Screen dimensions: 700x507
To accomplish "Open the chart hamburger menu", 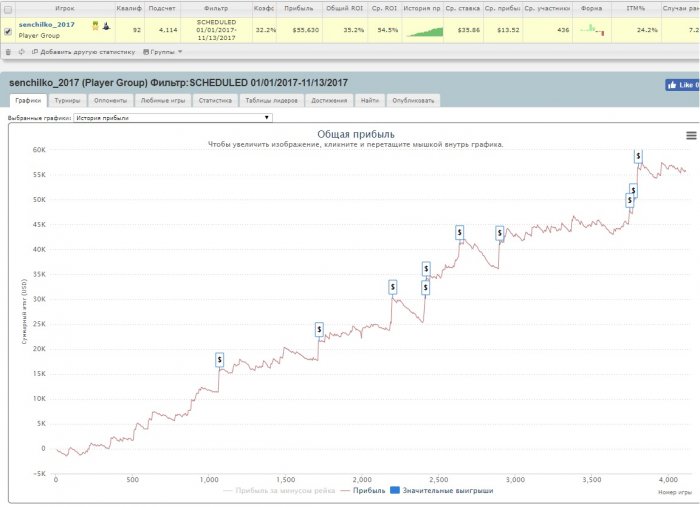I will pyautogui.click(x=691, y=135).
